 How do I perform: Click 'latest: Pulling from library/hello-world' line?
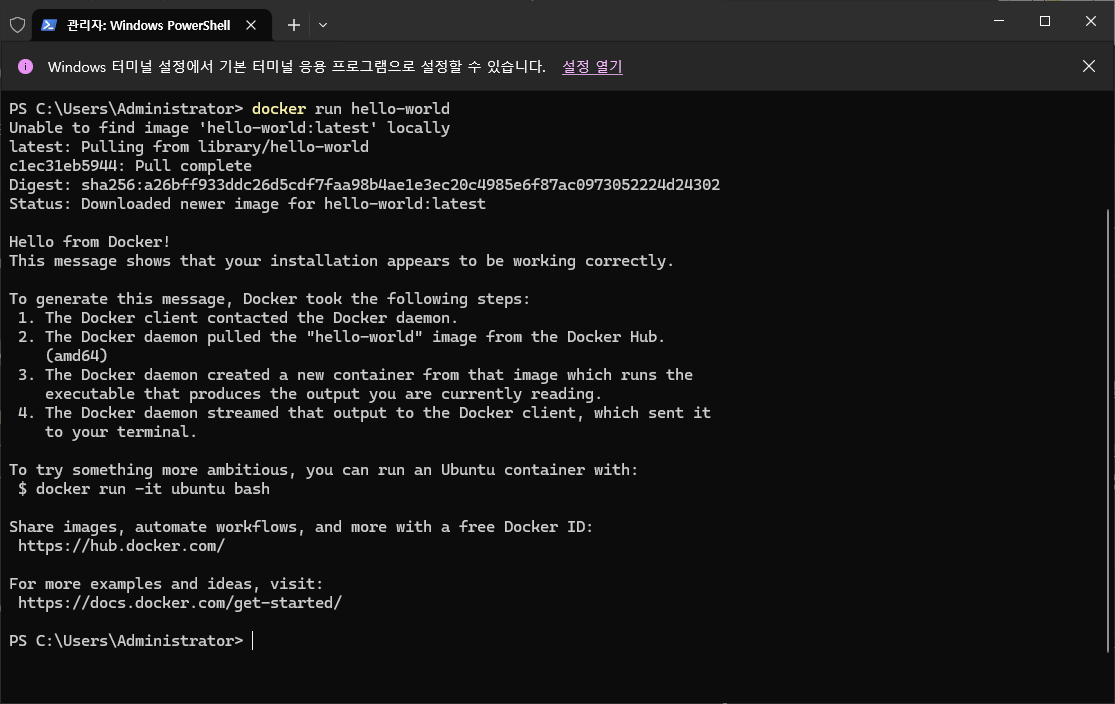[188, 147]
